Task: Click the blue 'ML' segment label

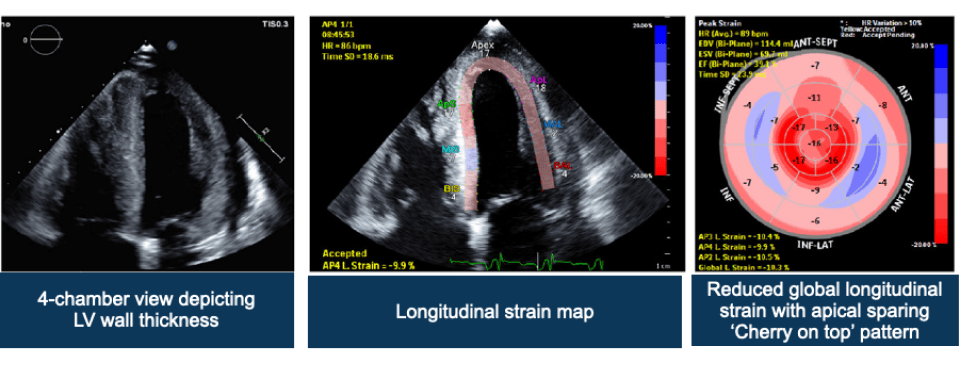Action: pos(552,124)
